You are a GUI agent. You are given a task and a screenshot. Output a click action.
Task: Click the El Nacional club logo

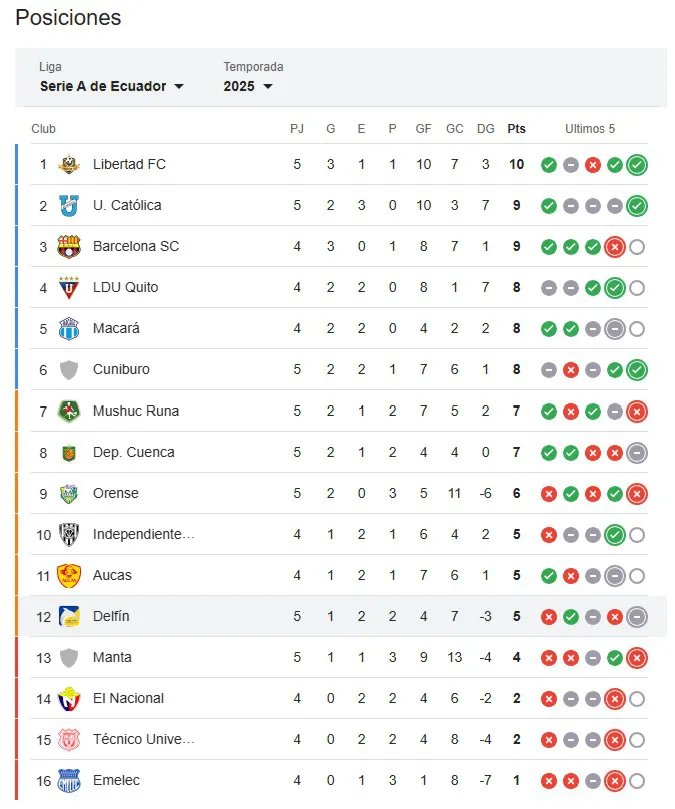69,698
